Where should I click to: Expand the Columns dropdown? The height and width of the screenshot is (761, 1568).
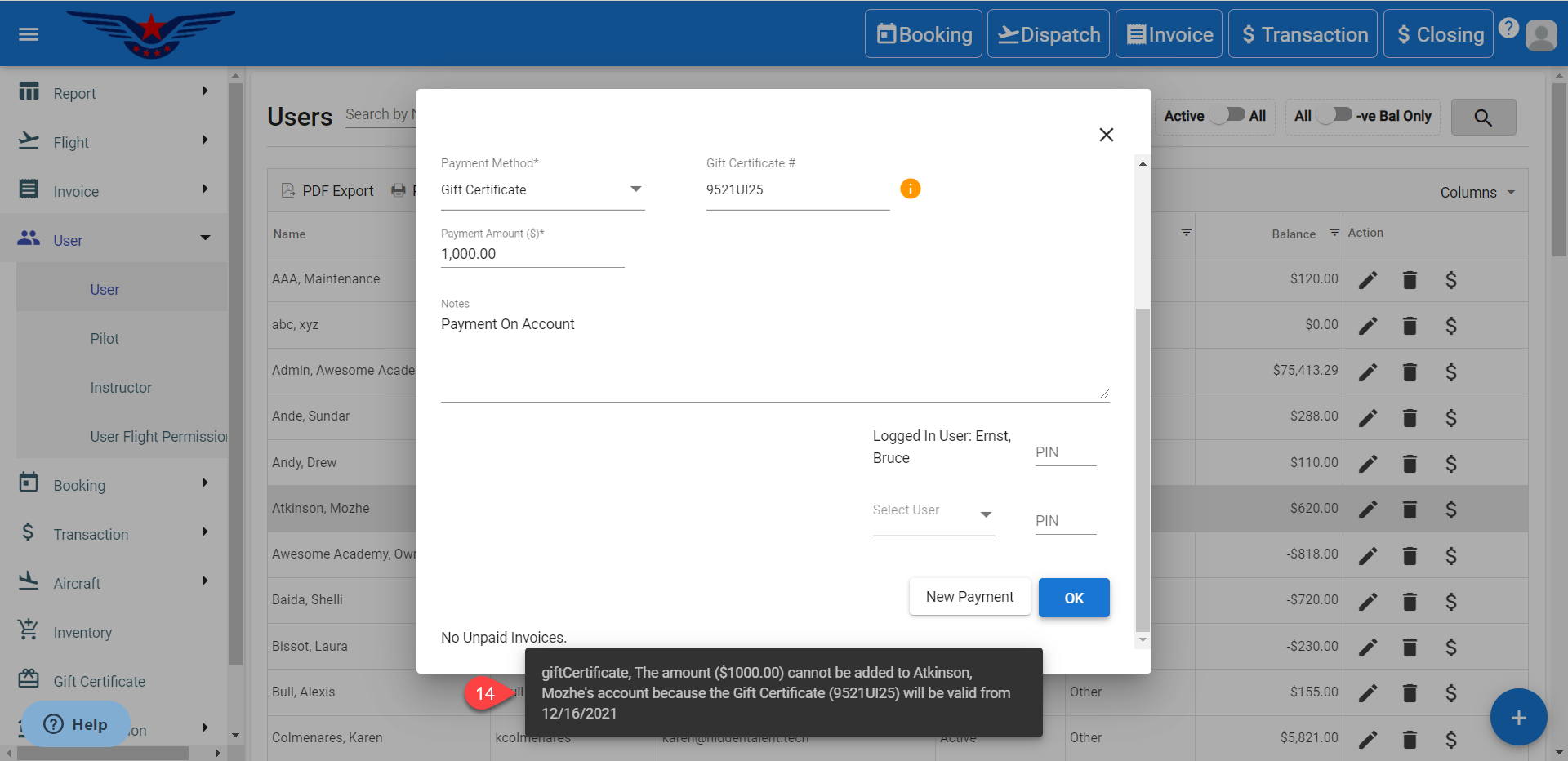1477,193
